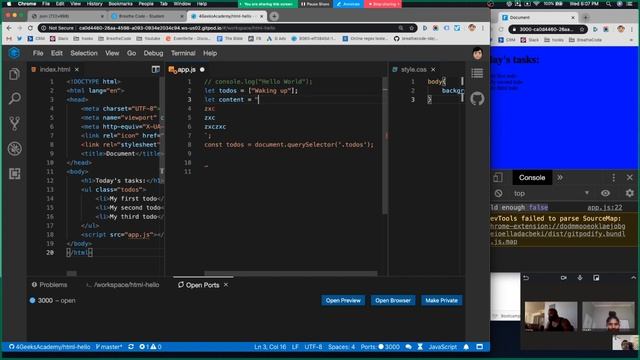
Task: Click the app.js horizontal scrollbar
Action: point(290,273)
